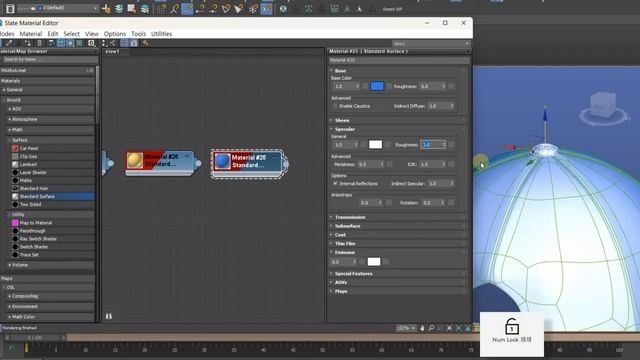Click the Lay Out All nodes icon

click(x=104, y=43)
